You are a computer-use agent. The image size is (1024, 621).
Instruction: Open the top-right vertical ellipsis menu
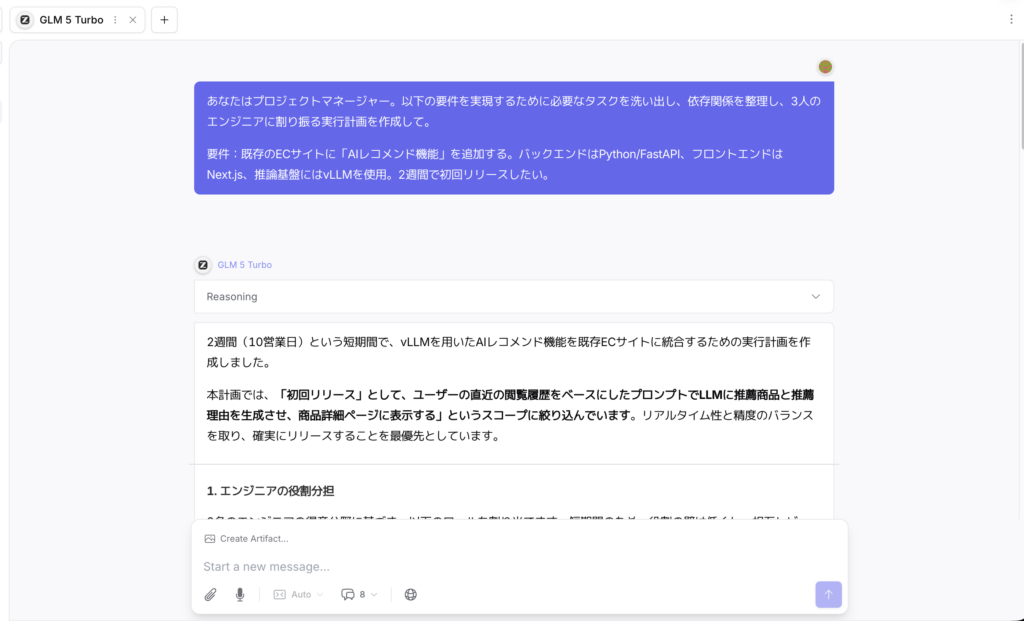[x=1011, y=19]
